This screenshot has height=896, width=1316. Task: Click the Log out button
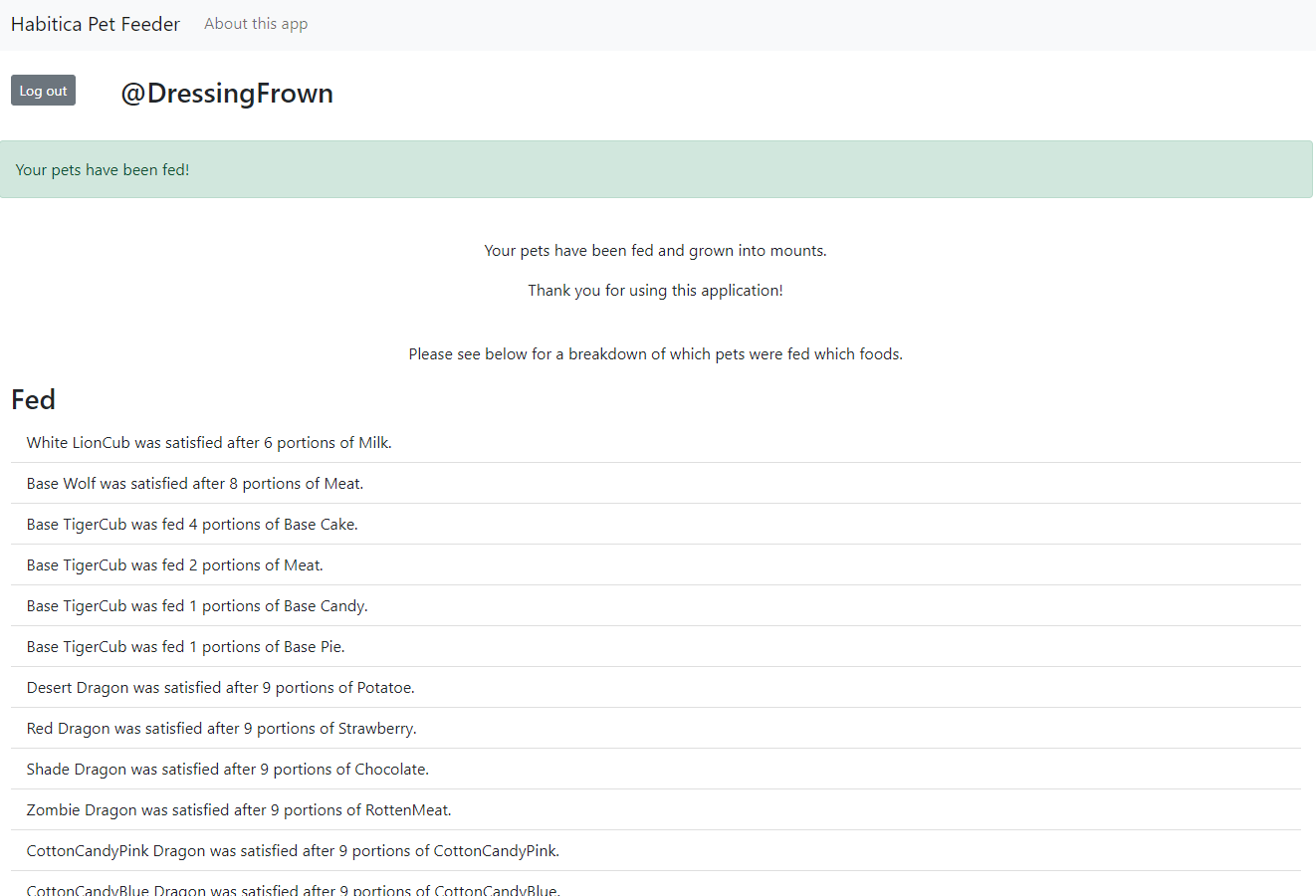[43, 91]
